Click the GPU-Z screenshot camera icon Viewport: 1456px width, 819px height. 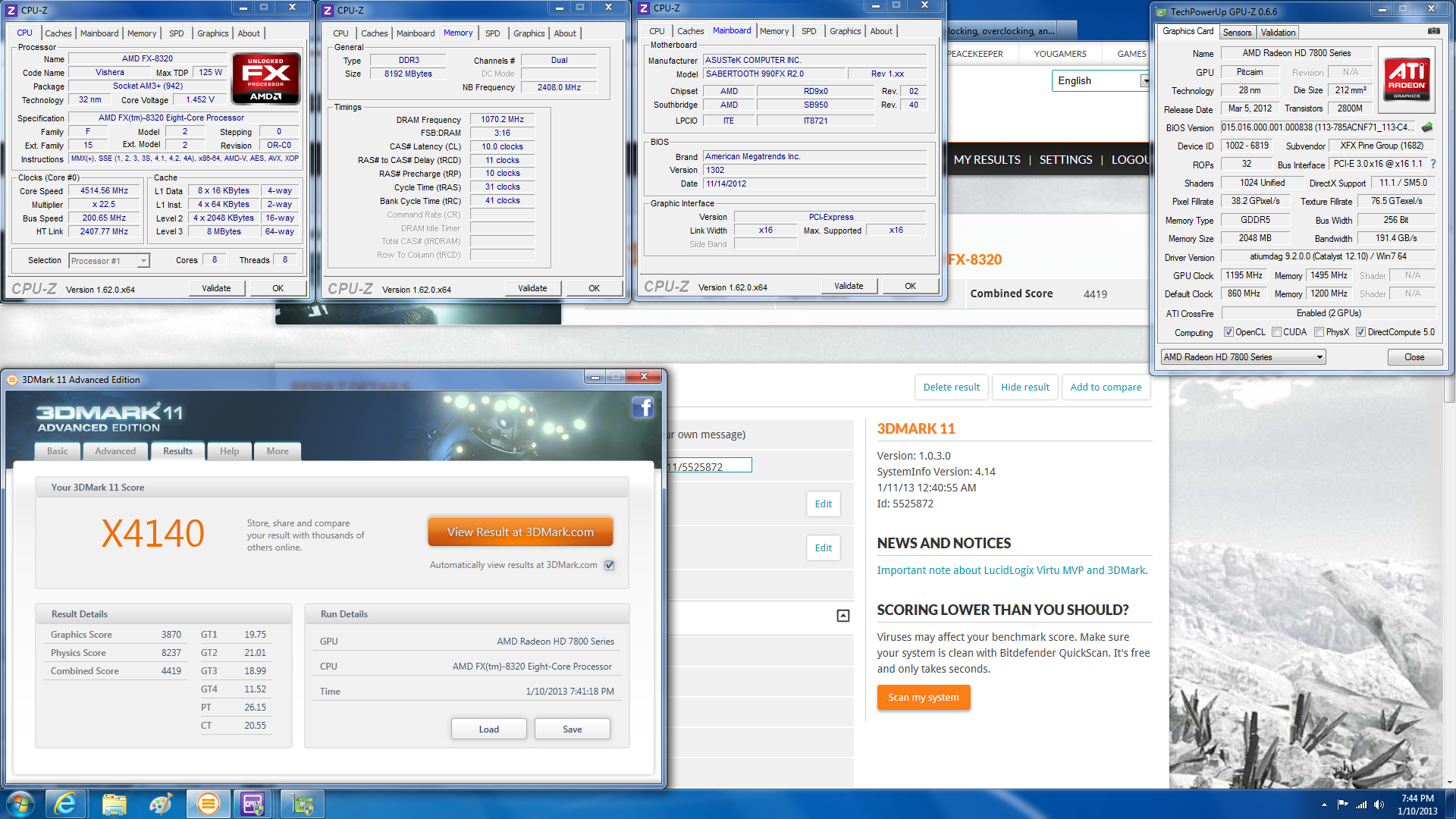pos(1433,31)
